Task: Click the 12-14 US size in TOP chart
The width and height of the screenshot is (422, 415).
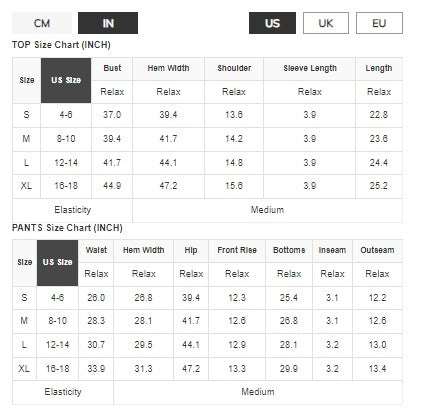Action: 66,163
